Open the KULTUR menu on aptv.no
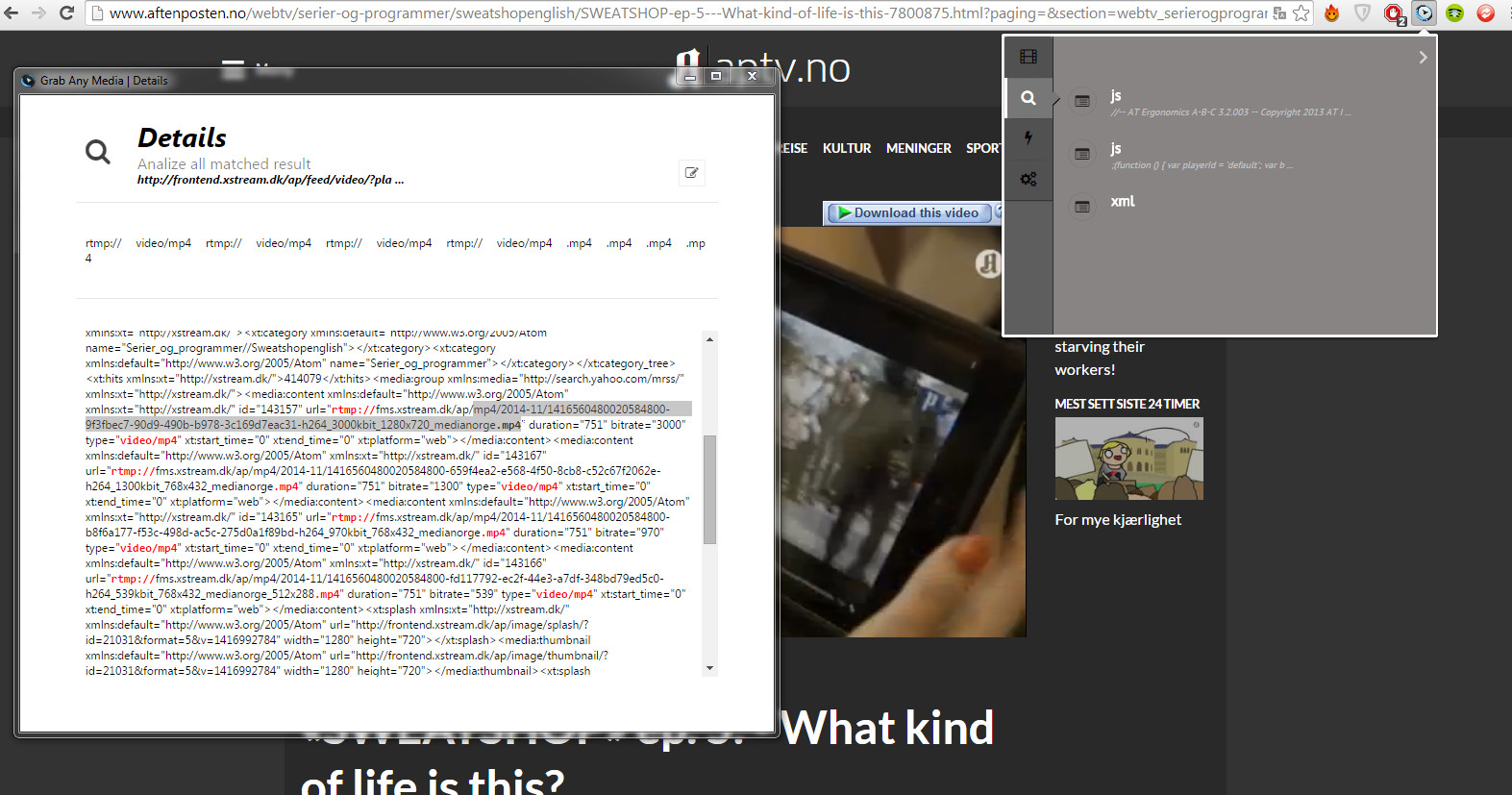This screenshot has height=795, width=1512. [847, 148]
